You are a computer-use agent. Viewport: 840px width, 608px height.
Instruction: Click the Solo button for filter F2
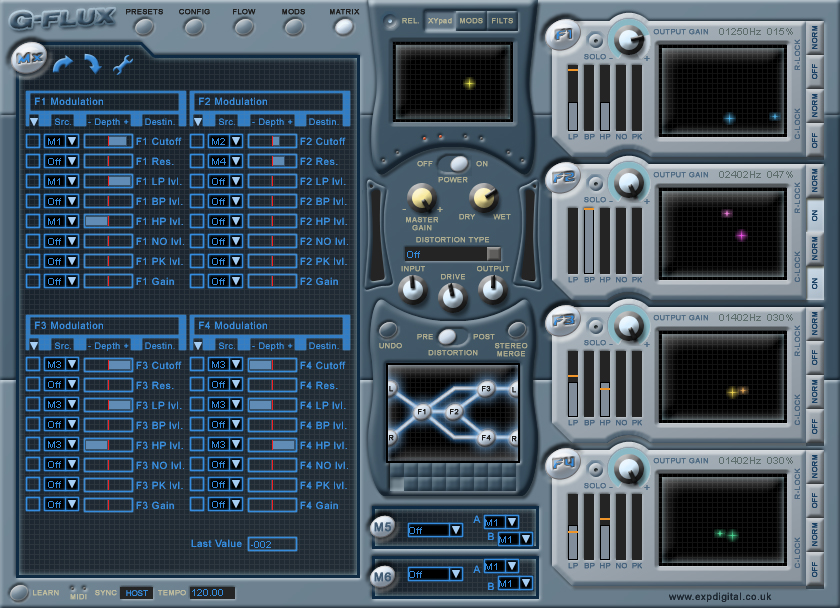coord(595,184)
